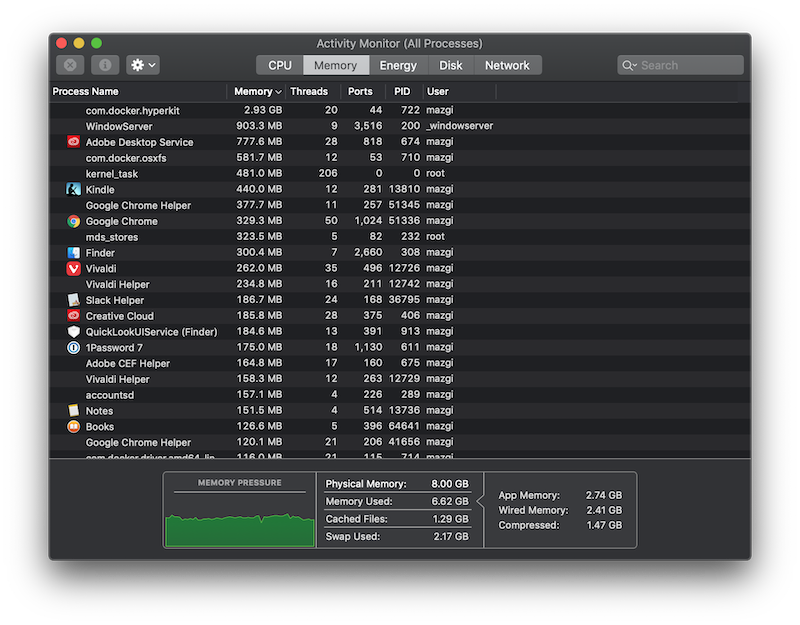Click the green zoom window button
Viewport: 800px width, 625px height.
click(96, 43)
